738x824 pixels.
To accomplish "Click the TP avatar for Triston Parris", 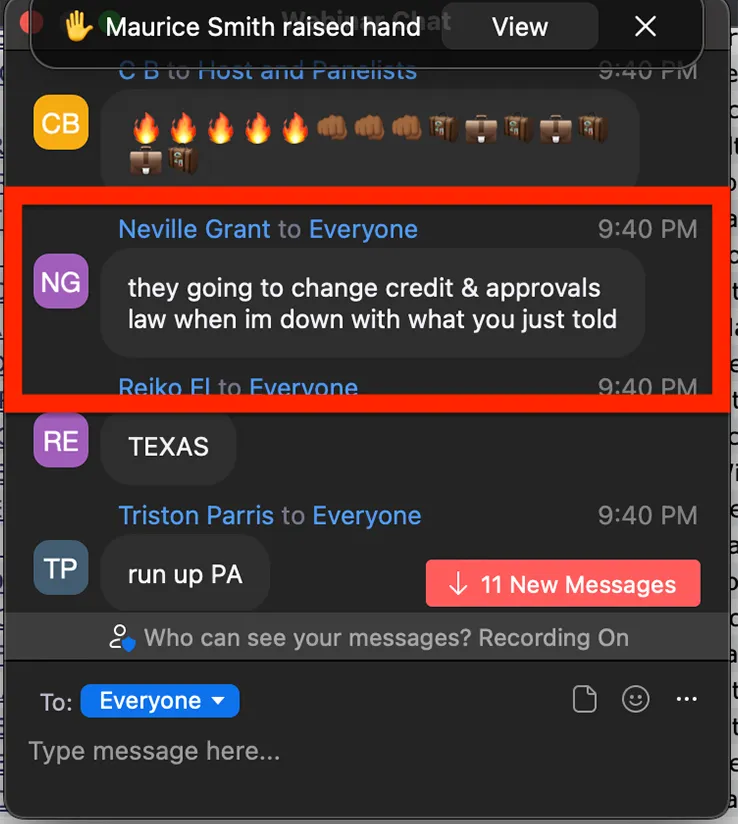I will pos(61,568).
